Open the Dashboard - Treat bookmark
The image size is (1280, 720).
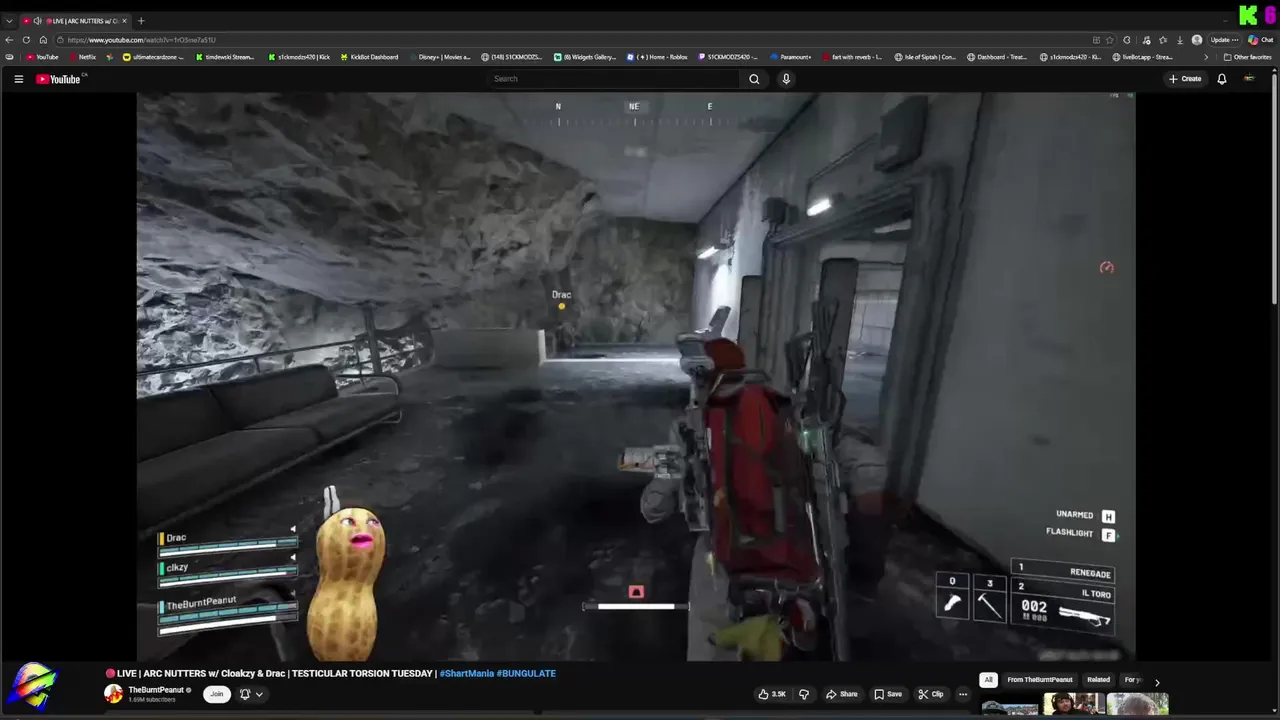coord(997,57)
